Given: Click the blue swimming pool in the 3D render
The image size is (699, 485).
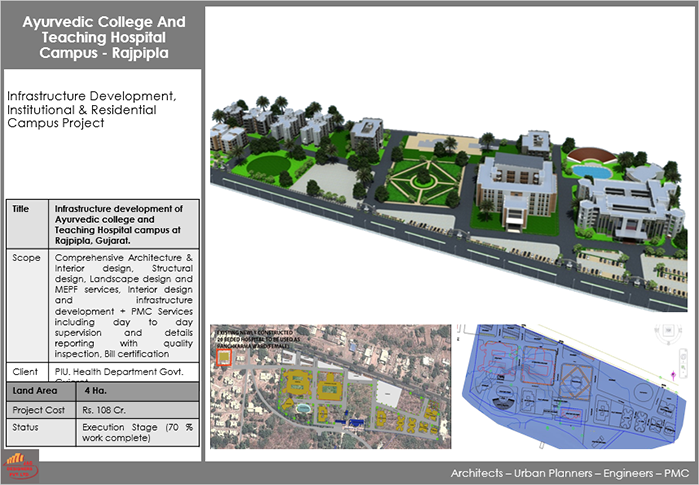Looking at the screenshot, I should [x=591, y=172].
